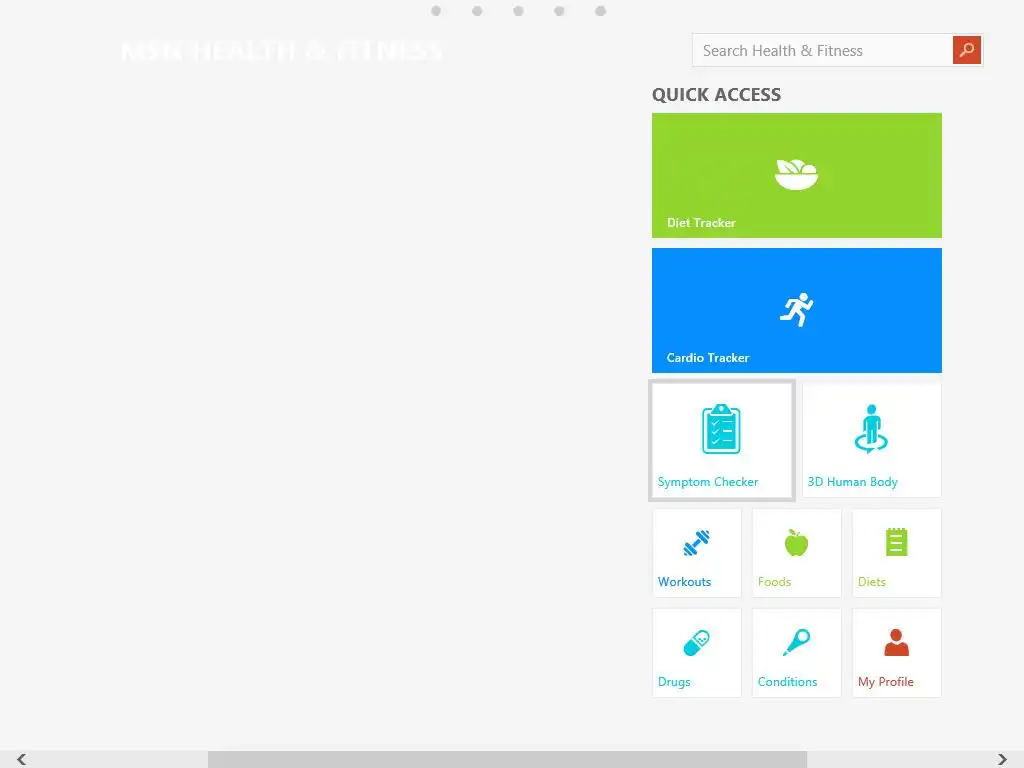Open the Diet Tracker tile
Screen dimensions: 1024x768
797,175
